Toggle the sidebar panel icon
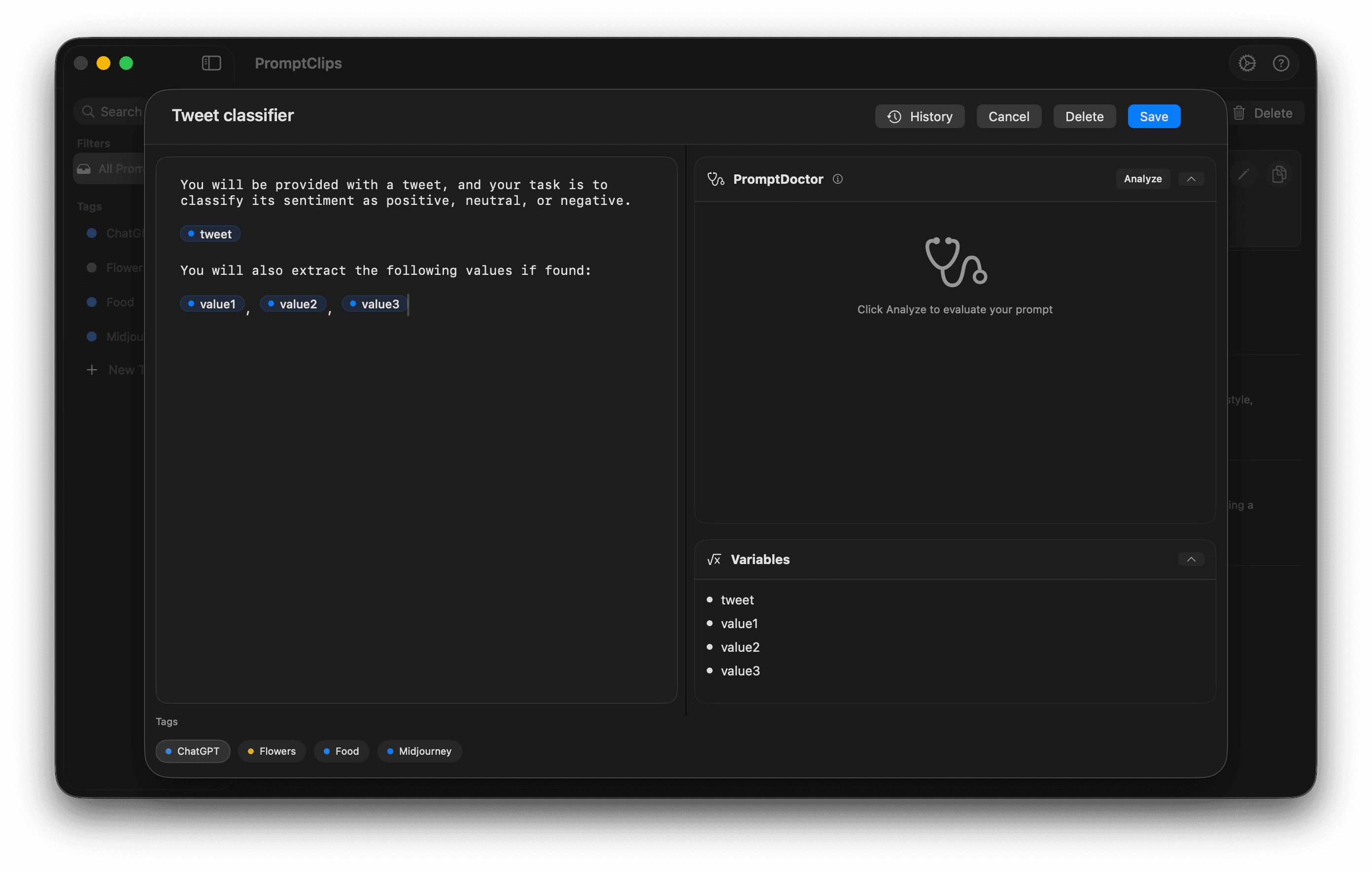This screenshot has width=1372, height=871. 211,63
